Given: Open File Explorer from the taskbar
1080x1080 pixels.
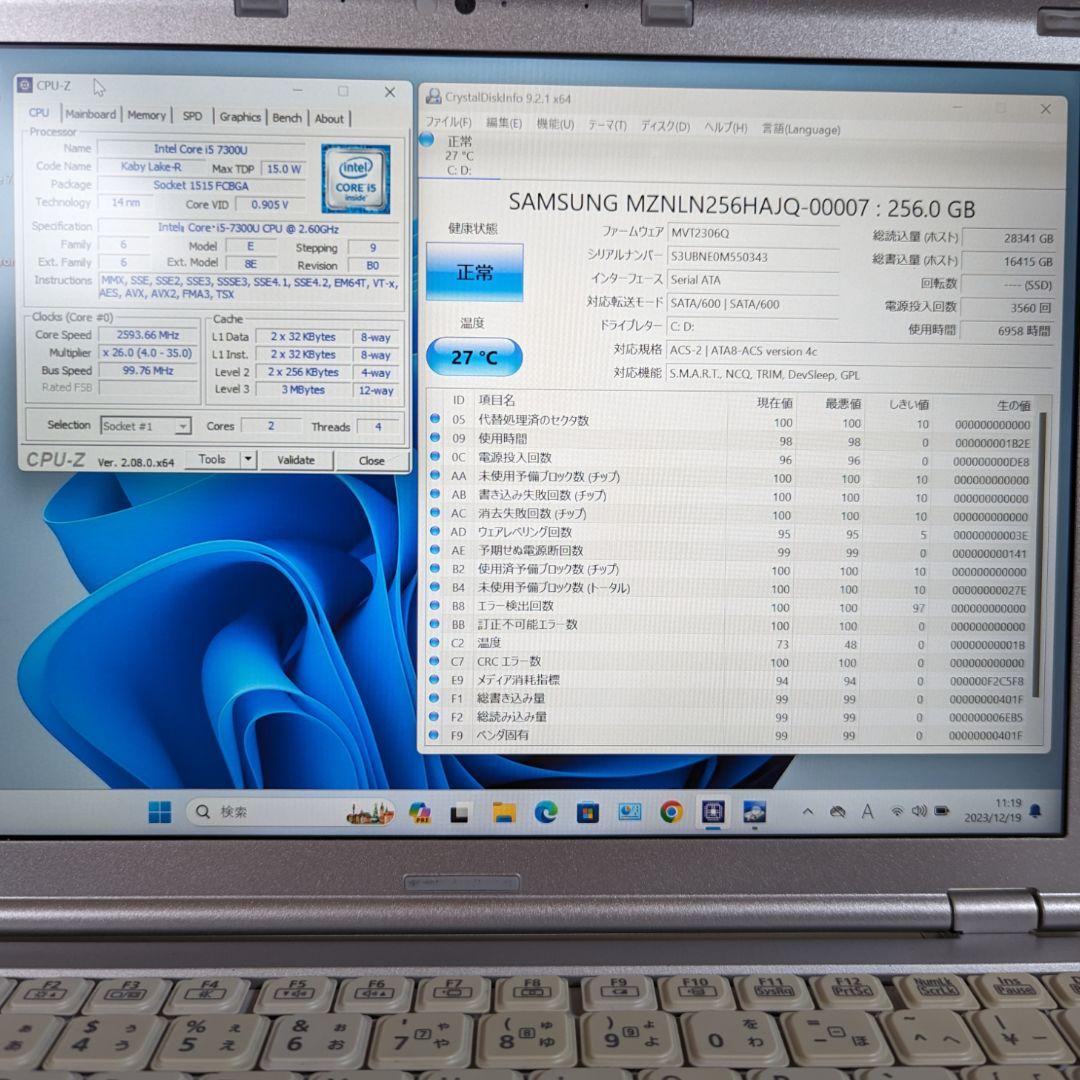Looking at the screenshot, I should click(503, 813).
